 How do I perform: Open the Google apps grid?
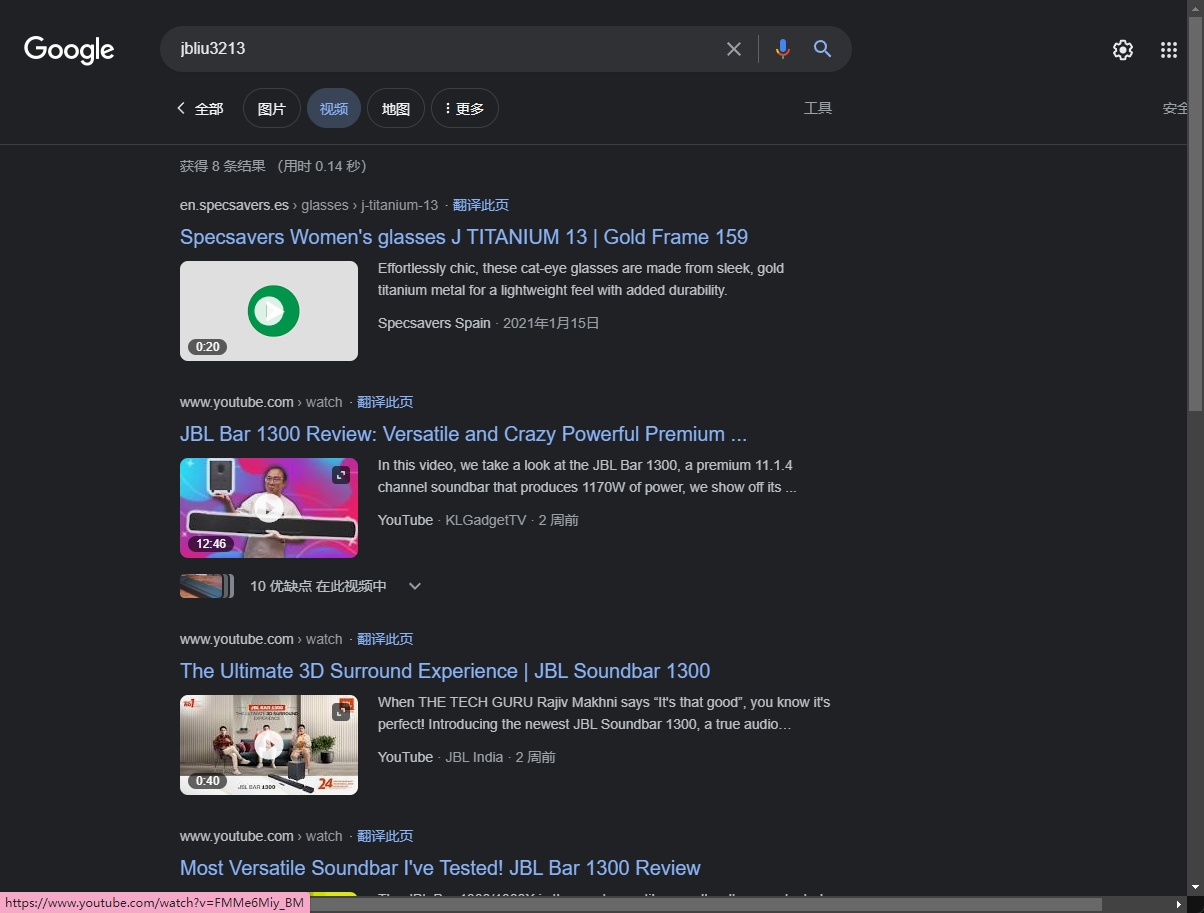pos(1169,50)
